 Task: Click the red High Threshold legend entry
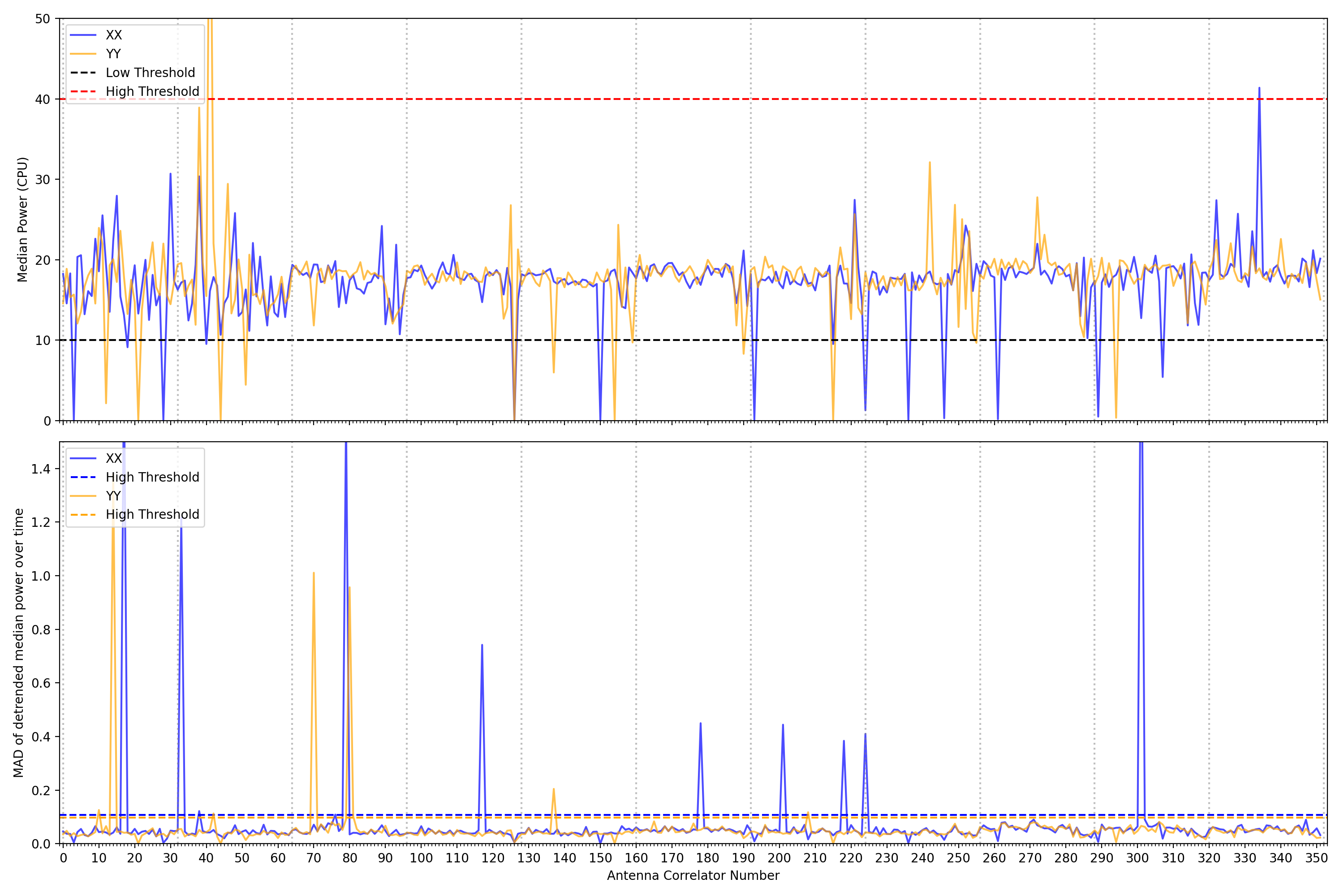tap(152, 91)
